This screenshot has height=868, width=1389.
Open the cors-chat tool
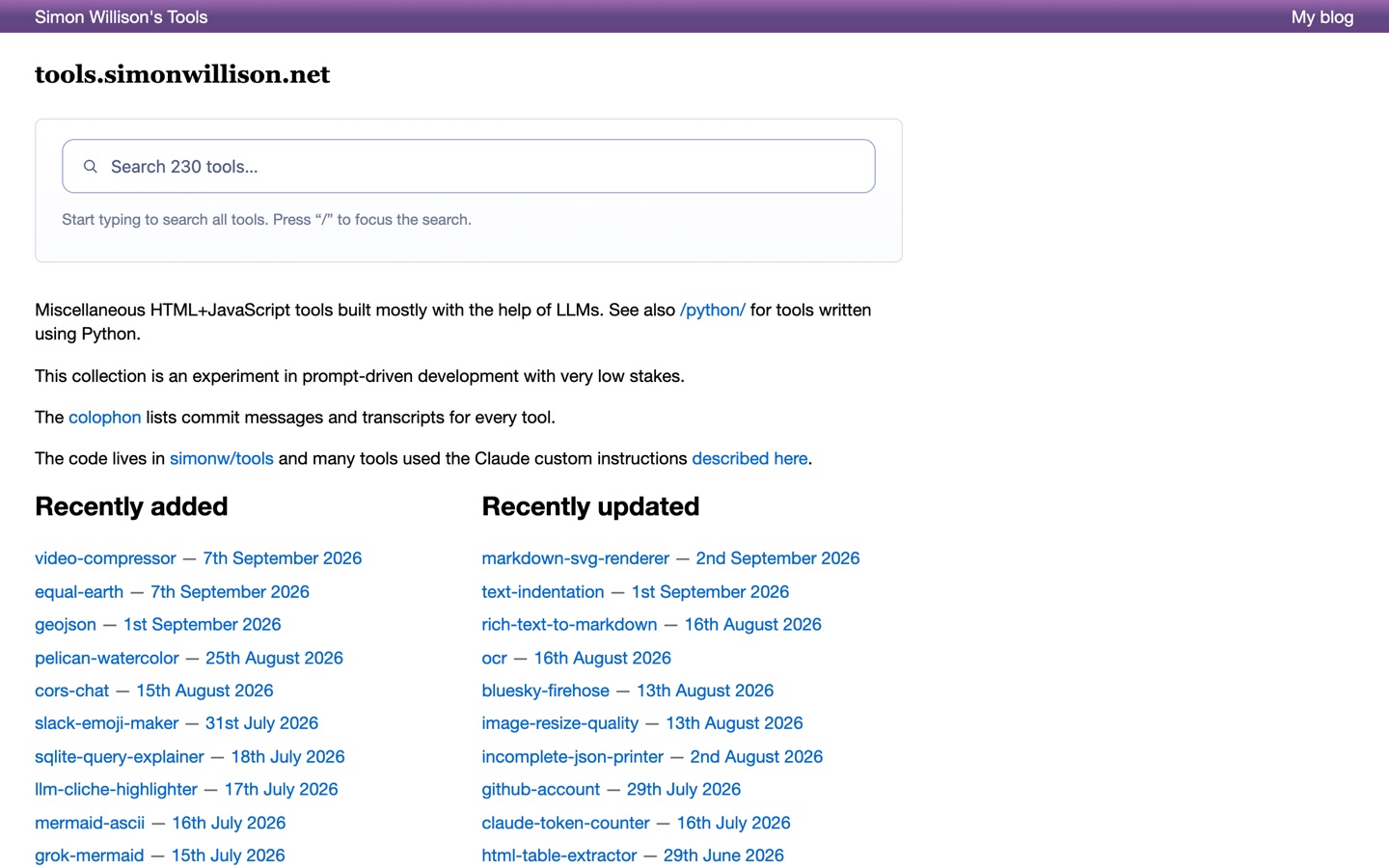pyautogui.click(x=72, y=691)
